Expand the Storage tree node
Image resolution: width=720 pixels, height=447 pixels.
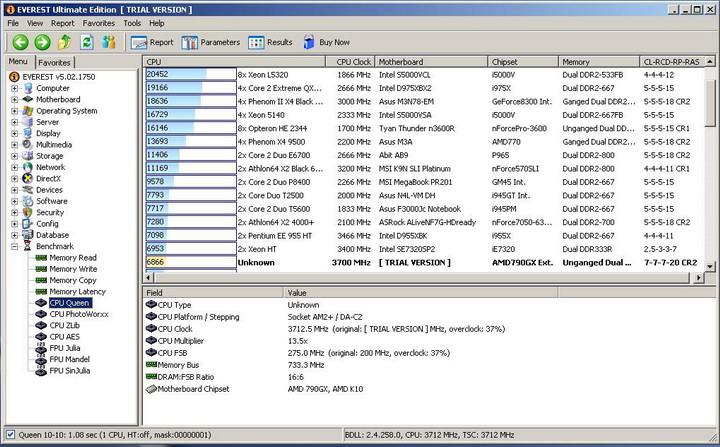click(15, 156)
